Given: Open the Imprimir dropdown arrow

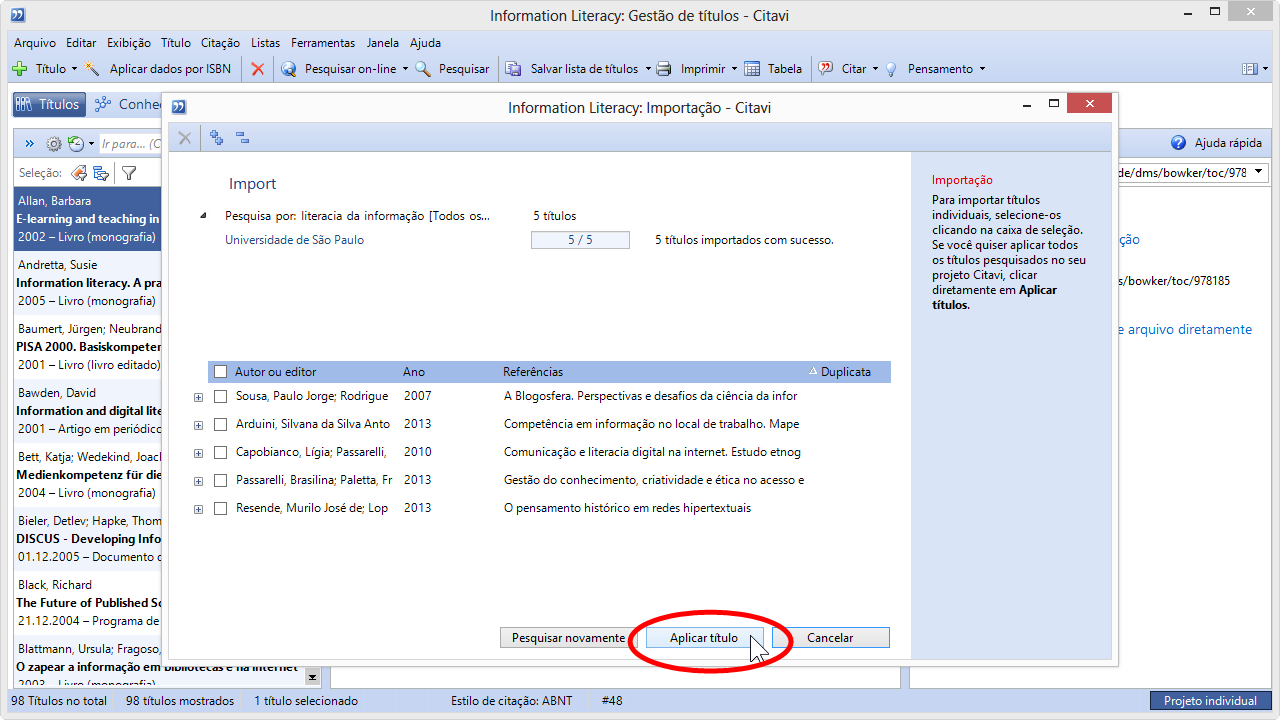Looking at the screenshot, I should tap(734, 69).
